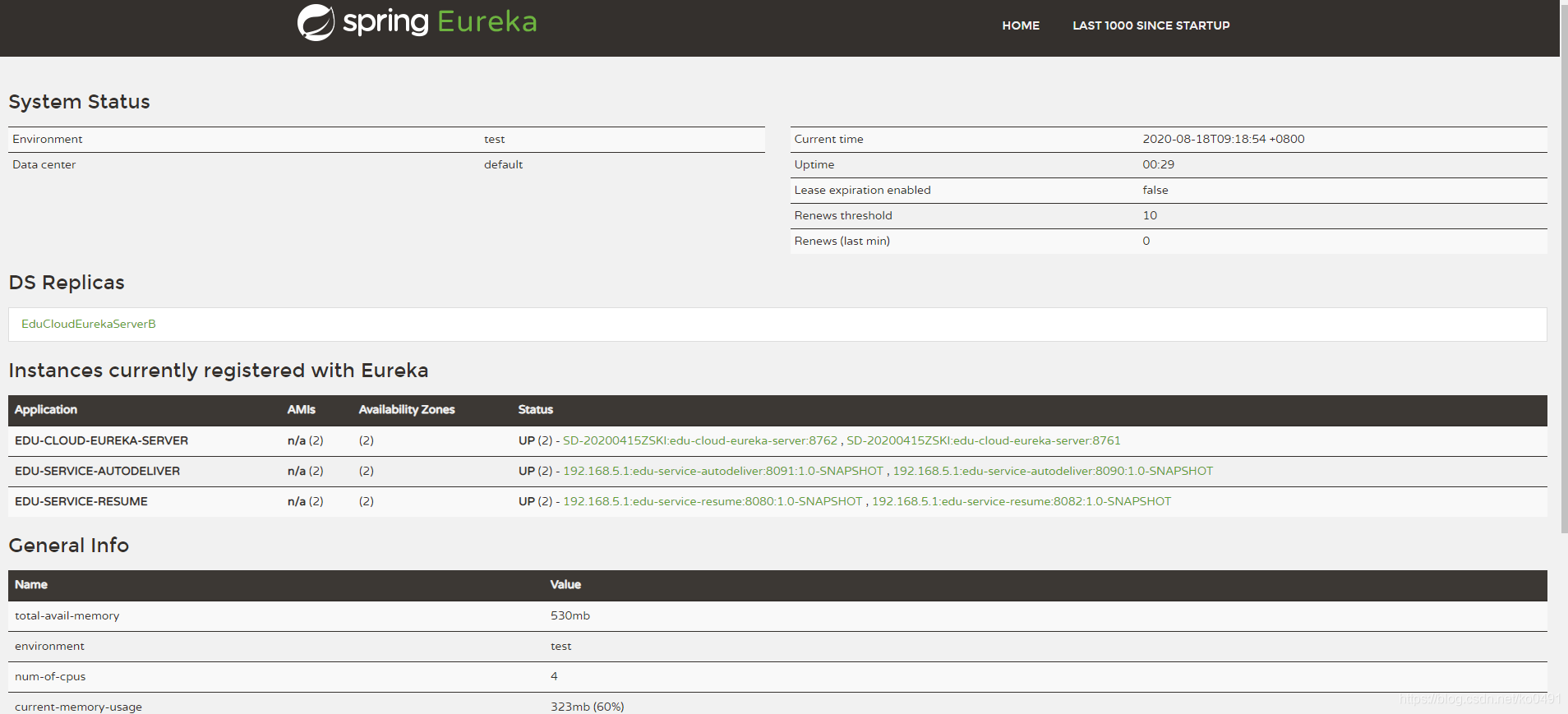Open edu-service-resume:8082 instance link
Image resolution: width=1568 pixels, height=714 pixels.
click(1022, 501)
